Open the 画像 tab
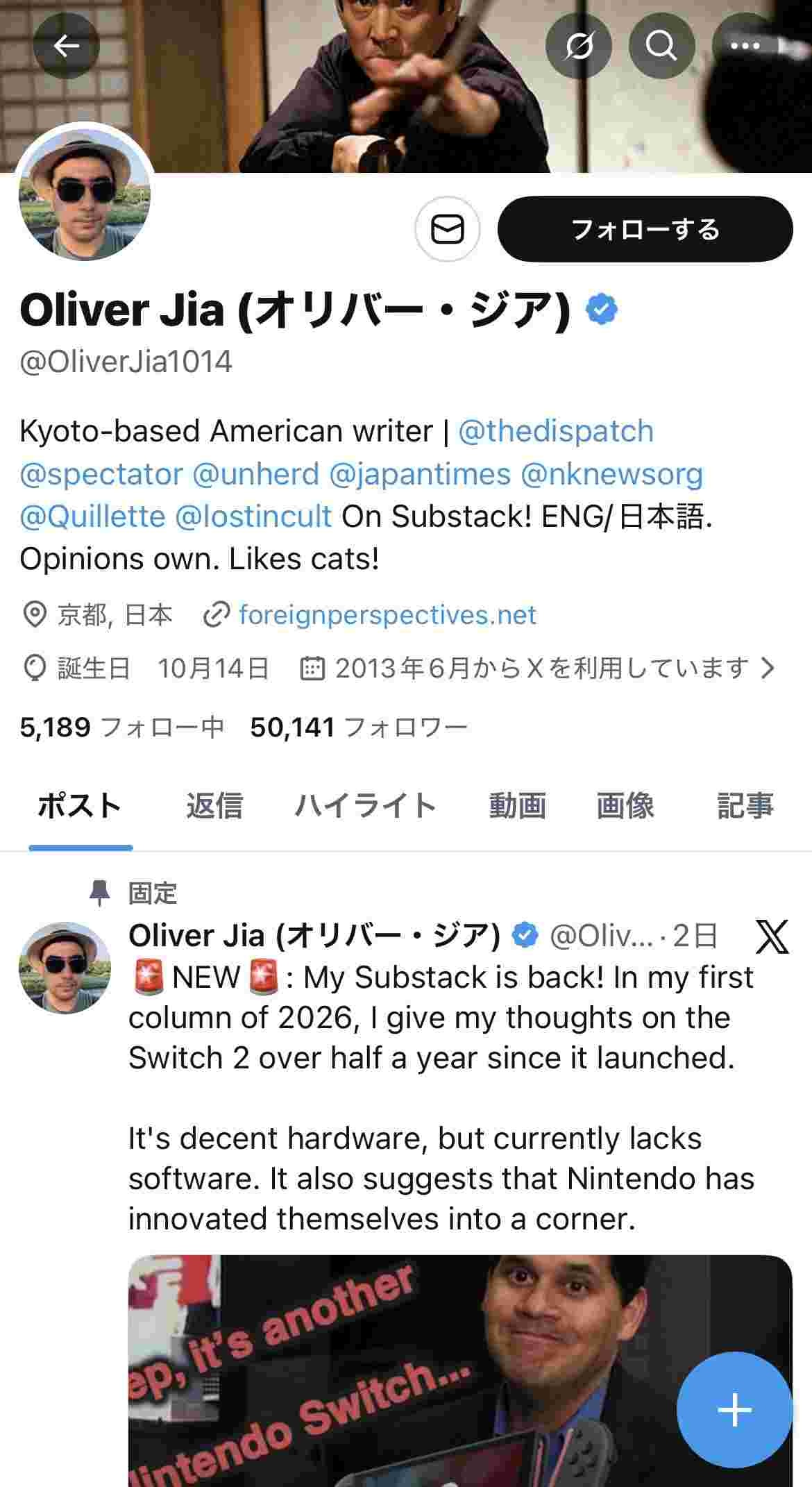The image size is (812, 1487). click(625, 806)
